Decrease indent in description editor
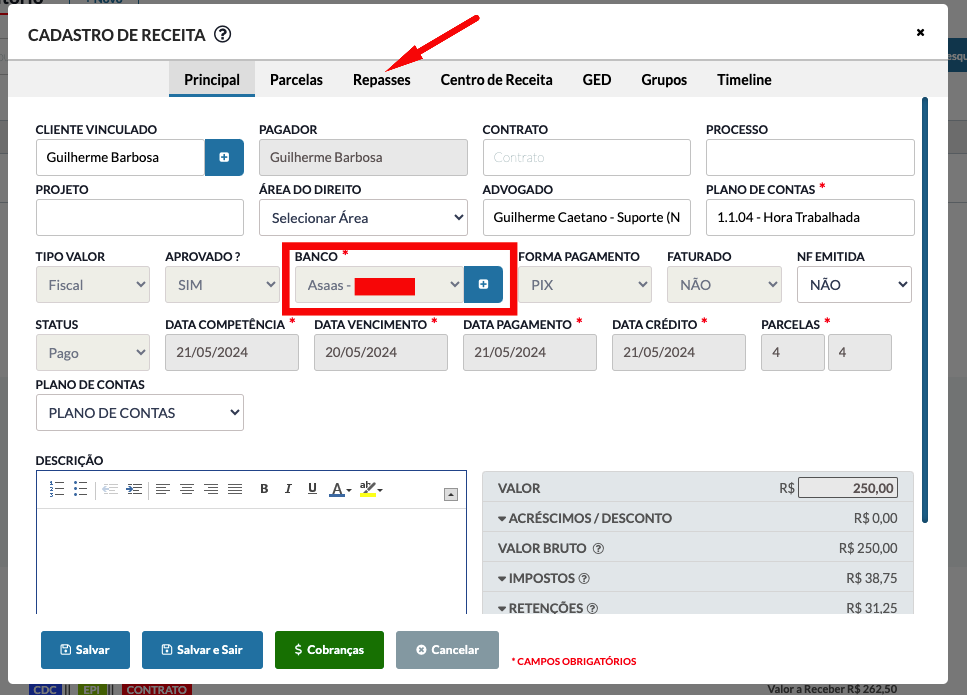Viewport: 967px width, 695px height. [110, 489]
